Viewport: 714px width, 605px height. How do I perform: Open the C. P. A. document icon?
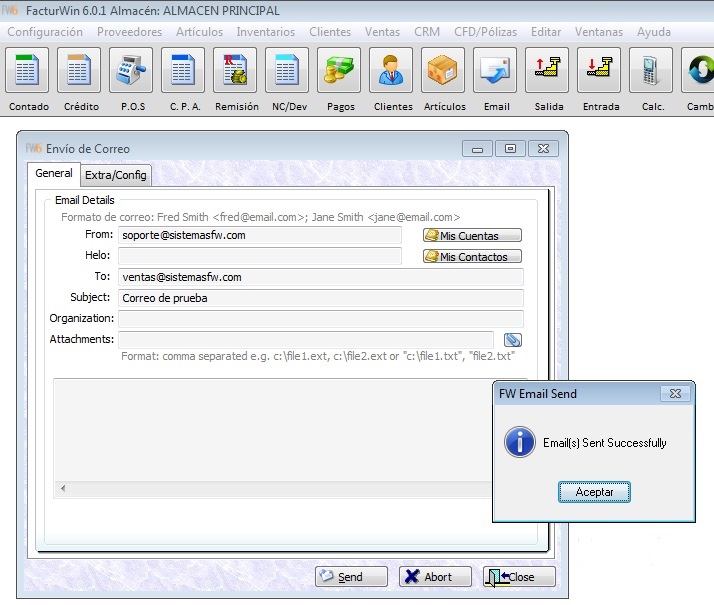[x=183, y=70]
